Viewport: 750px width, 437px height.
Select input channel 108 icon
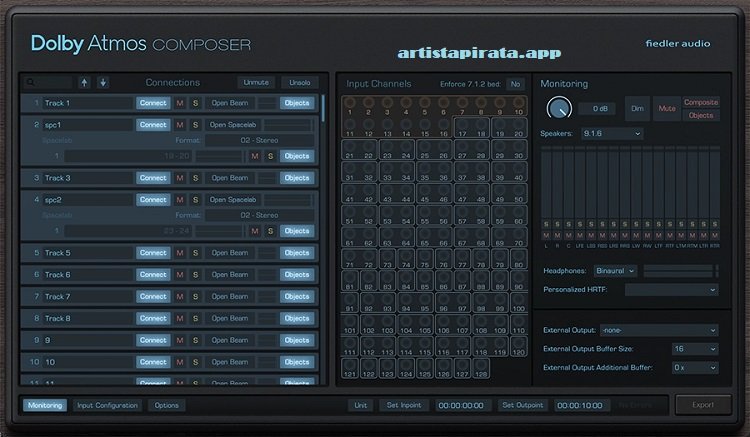click(x=481, y=322)
